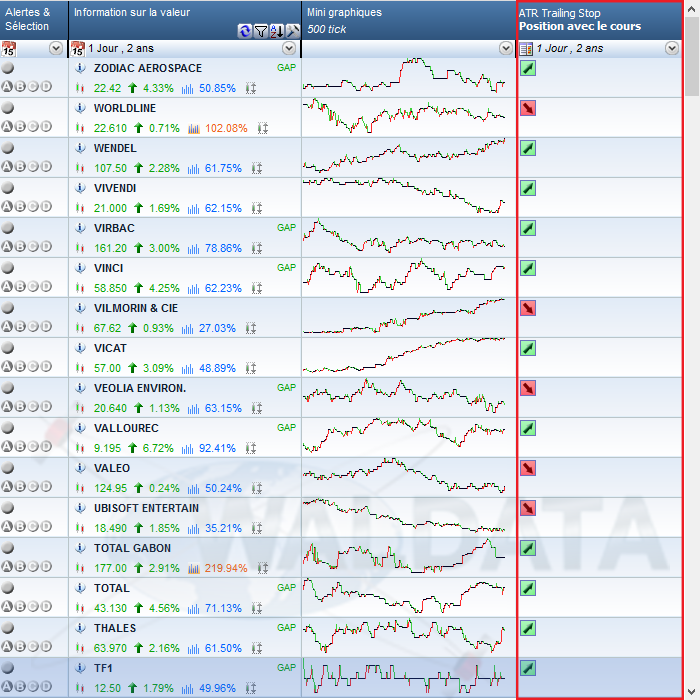Toggle selection circle for VALEO
Viewport: 700px width, 700px height.
8,468
